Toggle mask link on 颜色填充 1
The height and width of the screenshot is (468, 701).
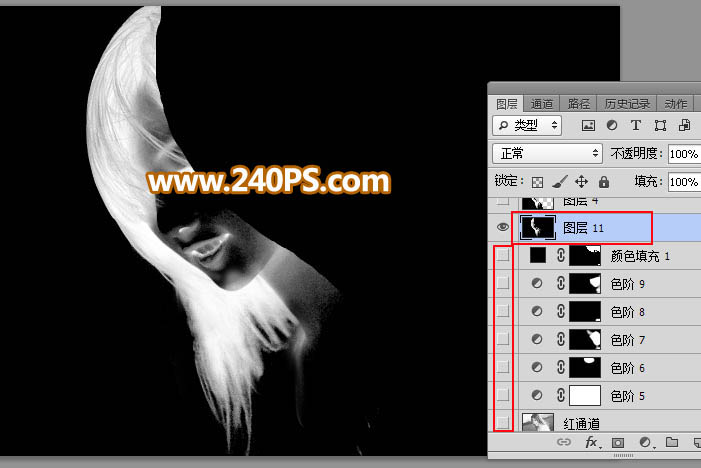click(561, 255)
